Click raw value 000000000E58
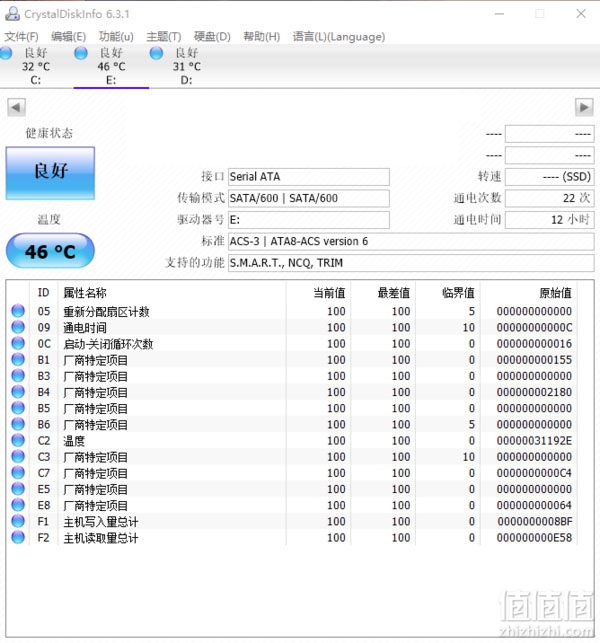Viewport: 600px width, 643px height. (x=534, y=538)
